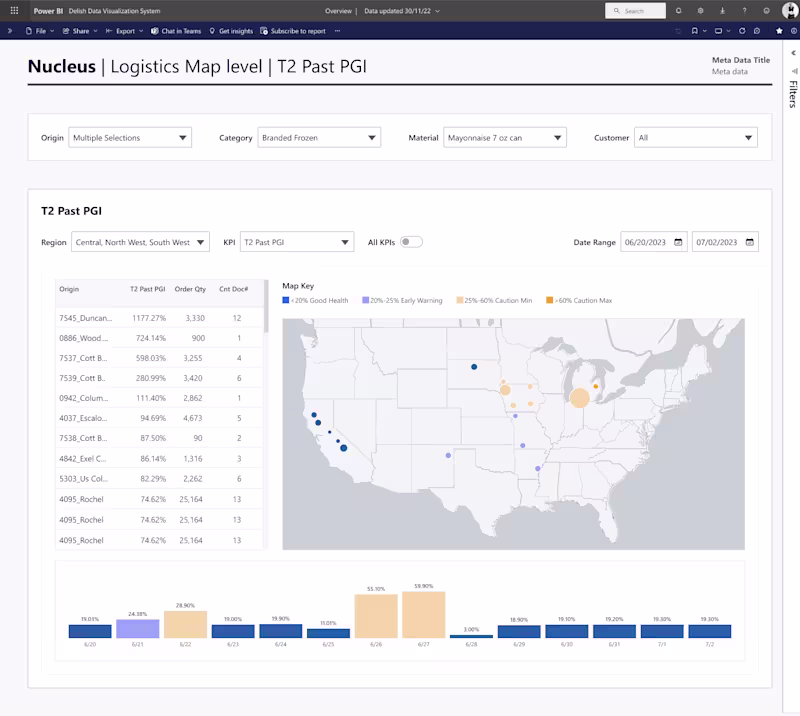This screenshot has width=800, height=716.
Task: Open the user profile avatar
Action: 789,11
